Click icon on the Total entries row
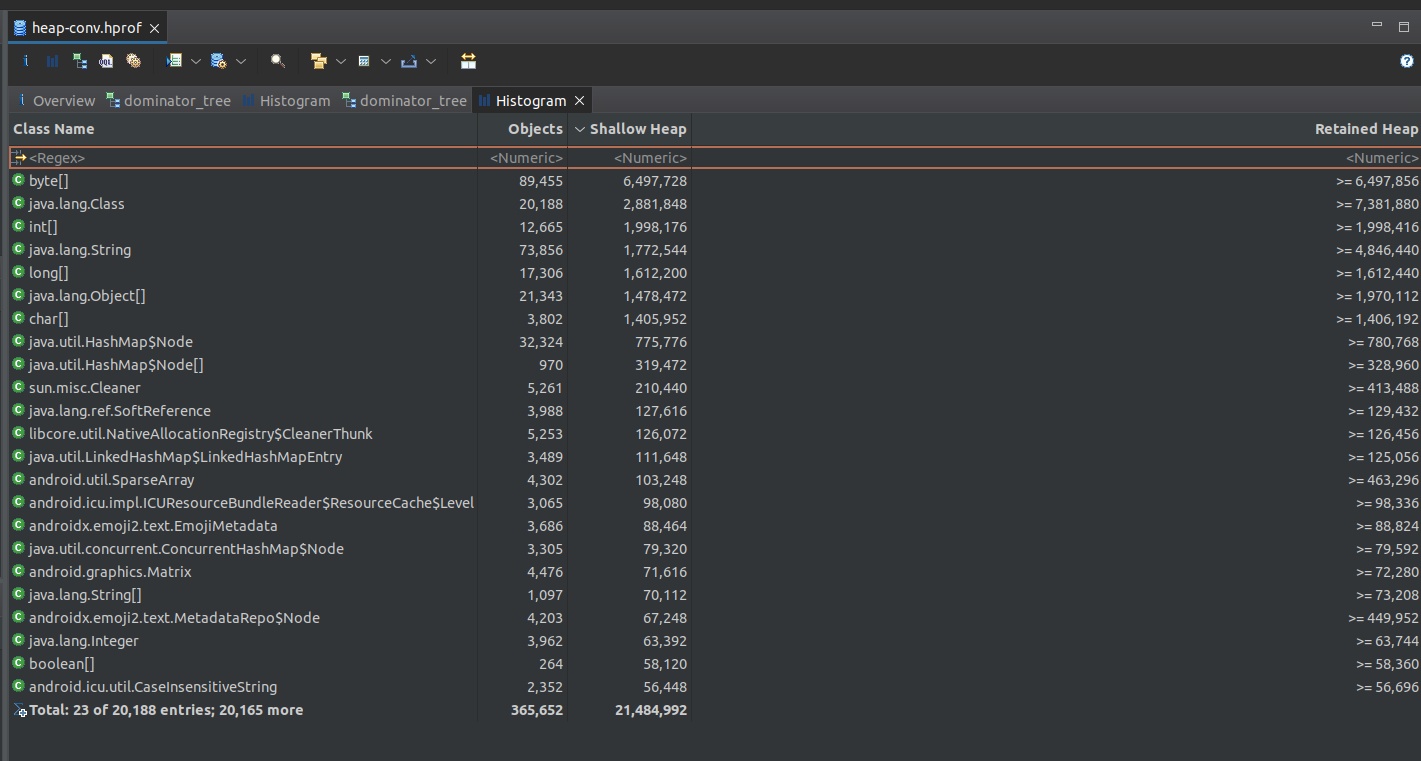This screenshot has width=1421, height=761. tap(20, 711)
